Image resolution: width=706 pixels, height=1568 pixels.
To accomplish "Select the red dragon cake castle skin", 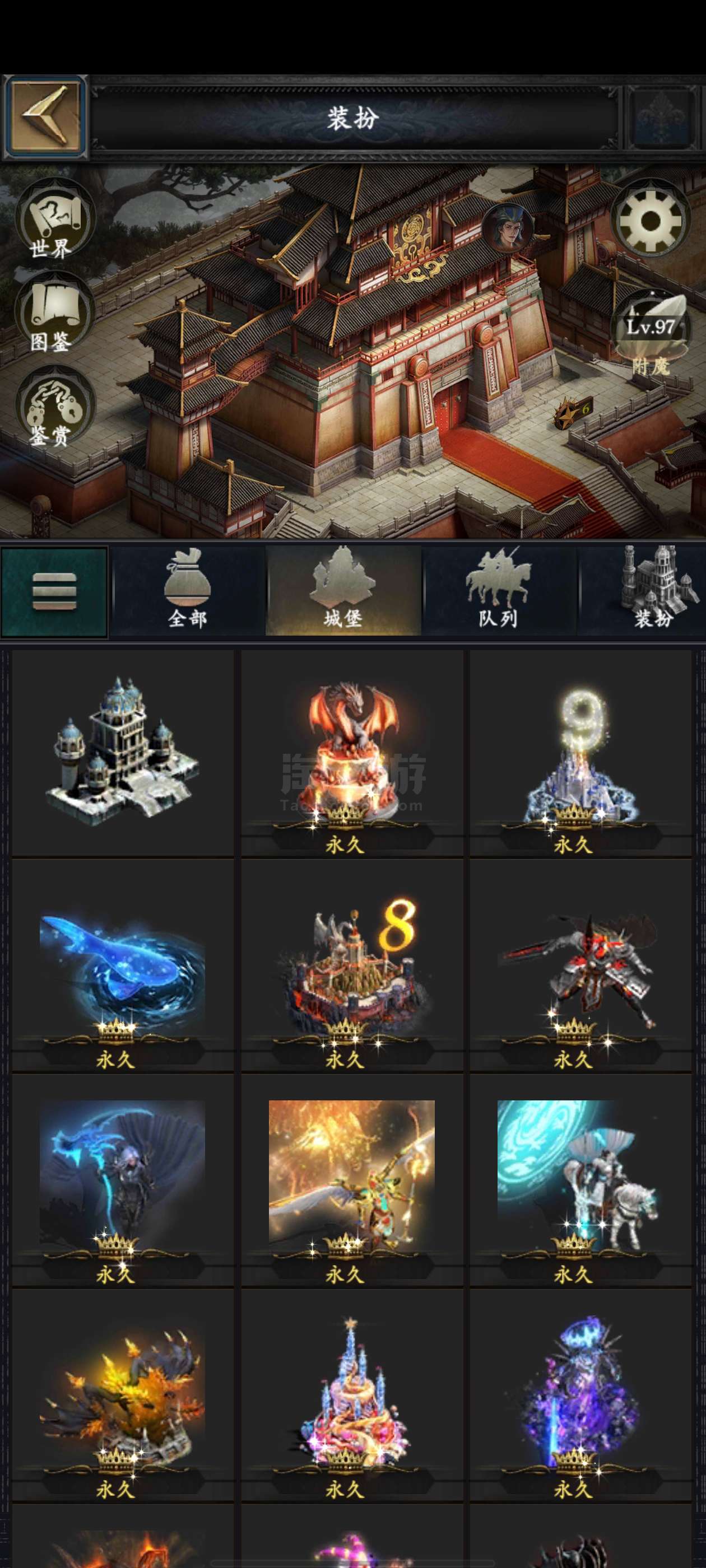I will (351, 753).
